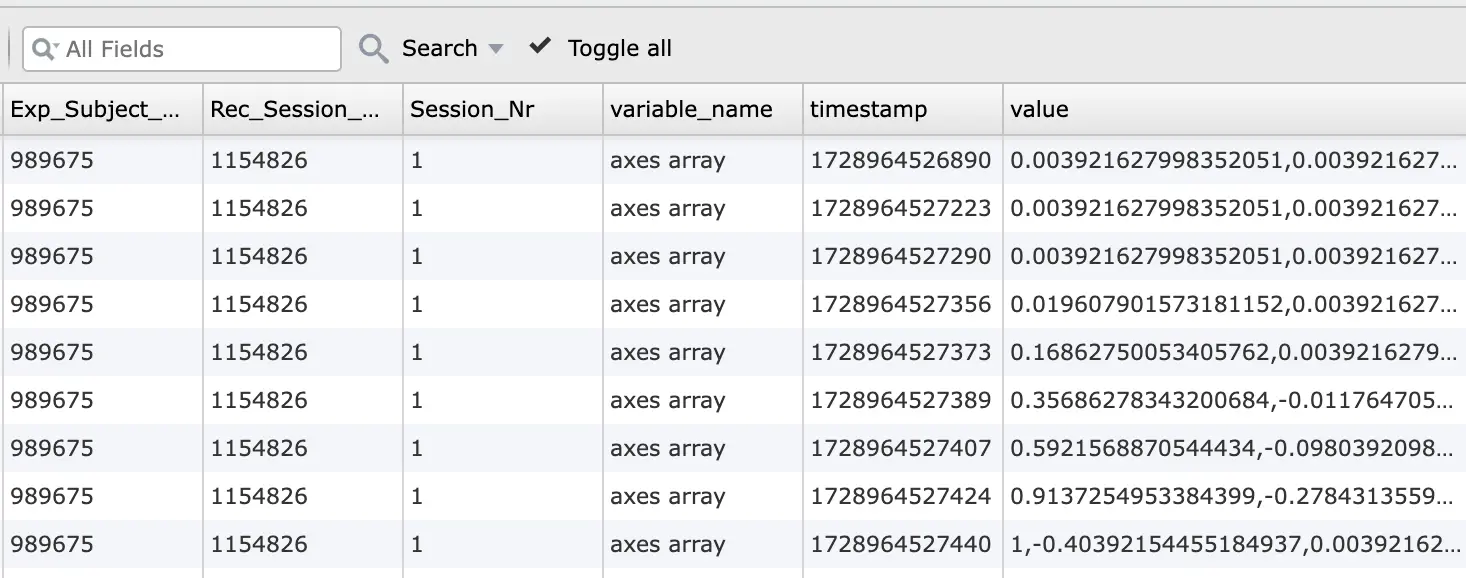Image resolution: width=1466 pixels, height=578 pixels.
Task: Click the Session_Nr column header
Action: 503,109
